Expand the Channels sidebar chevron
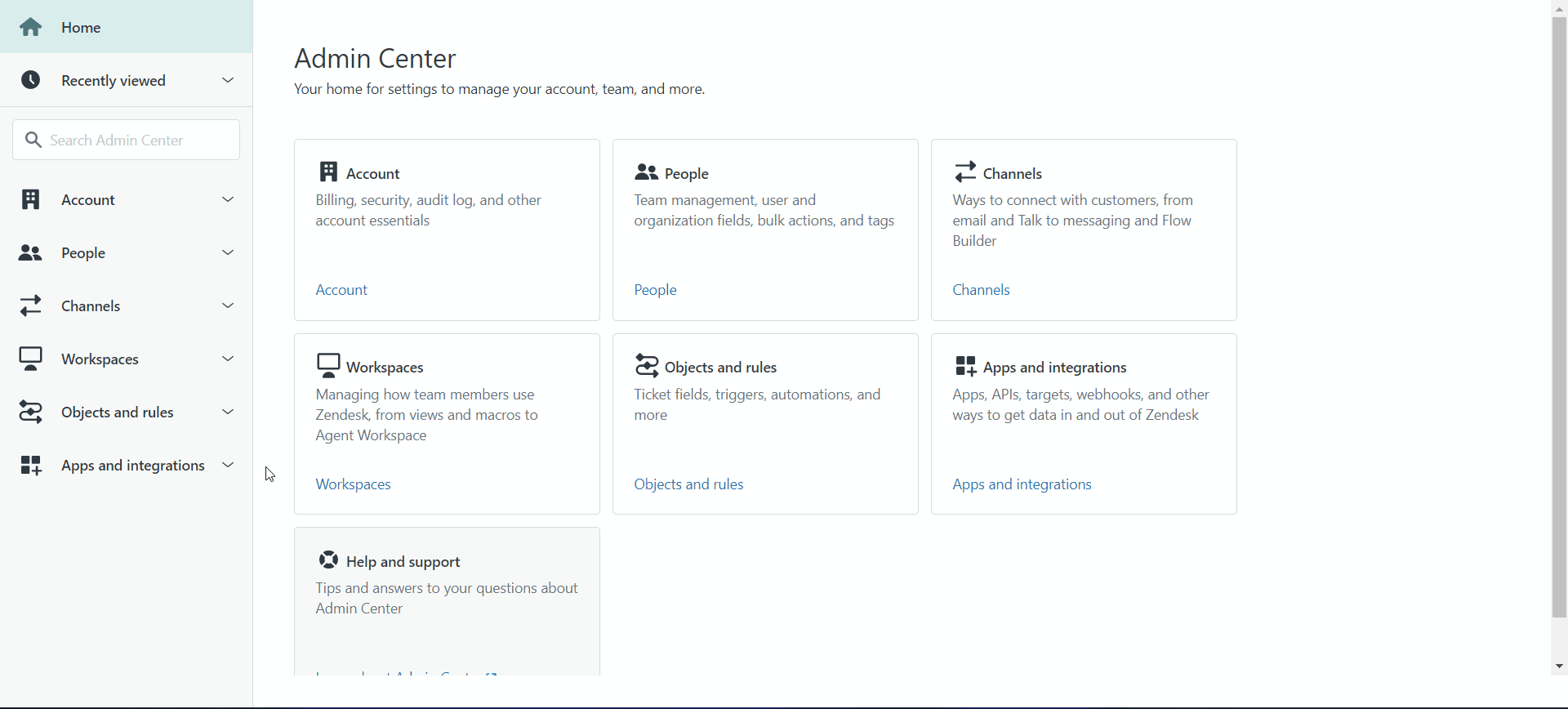1568x709 pixels. pos(228,305)
